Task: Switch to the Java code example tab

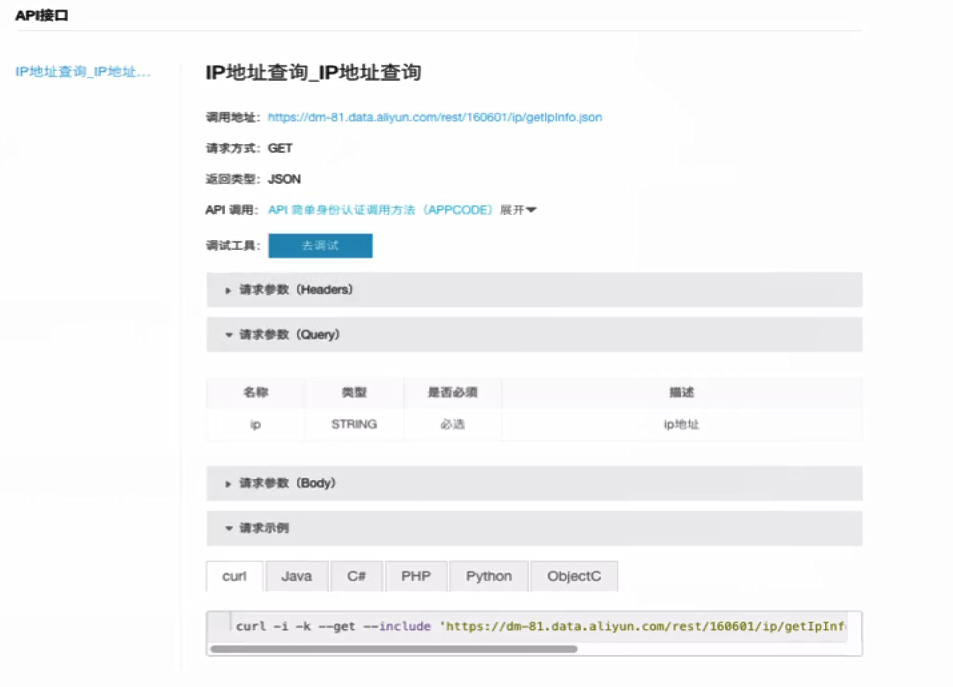Action: click(296, 576)
